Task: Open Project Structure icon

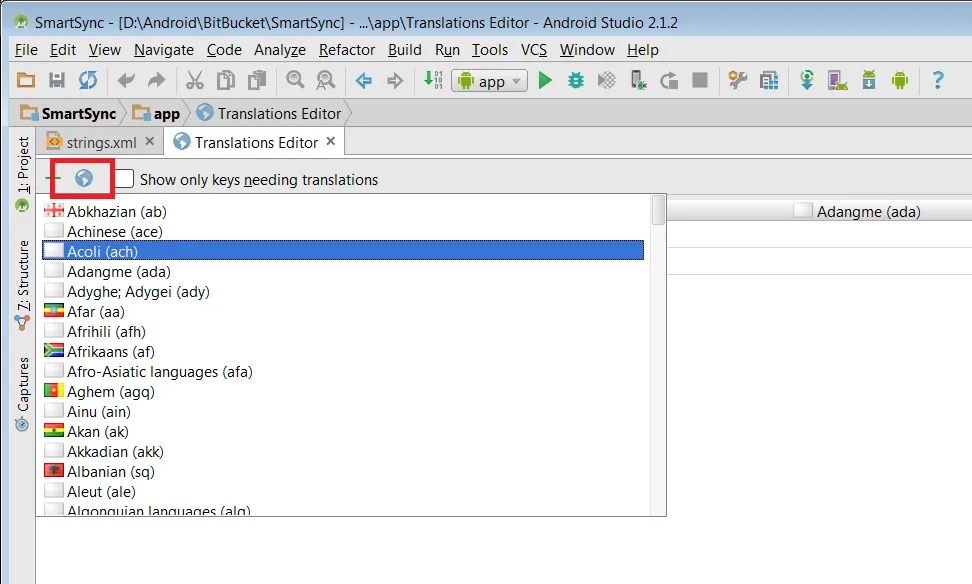Action: (x=769, y=81)
